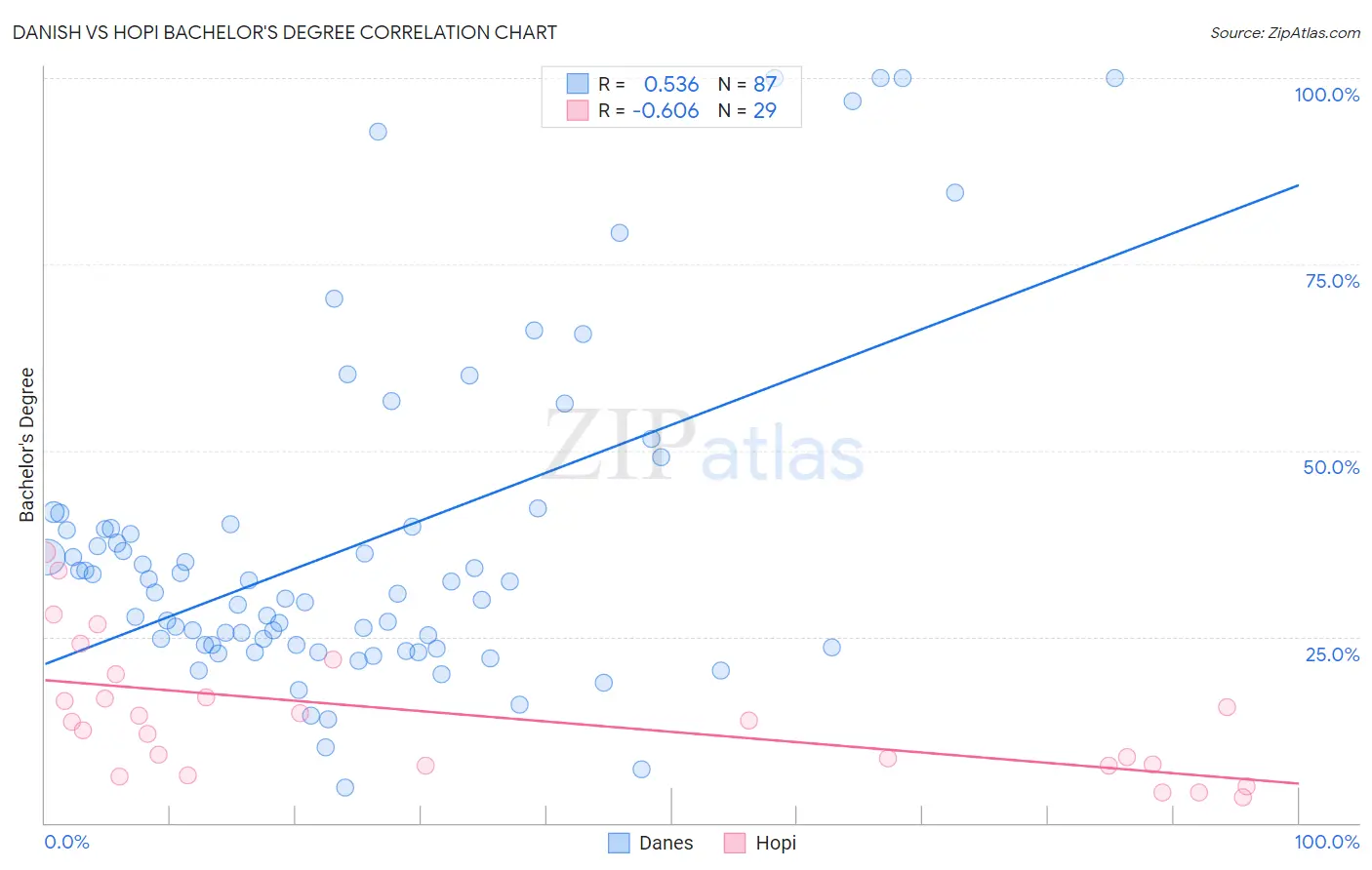Click the 100.0% y-axis tick label
The height and width of the screenshot is (870, 1372).
pyautogui.click(x=1326, y=95)
